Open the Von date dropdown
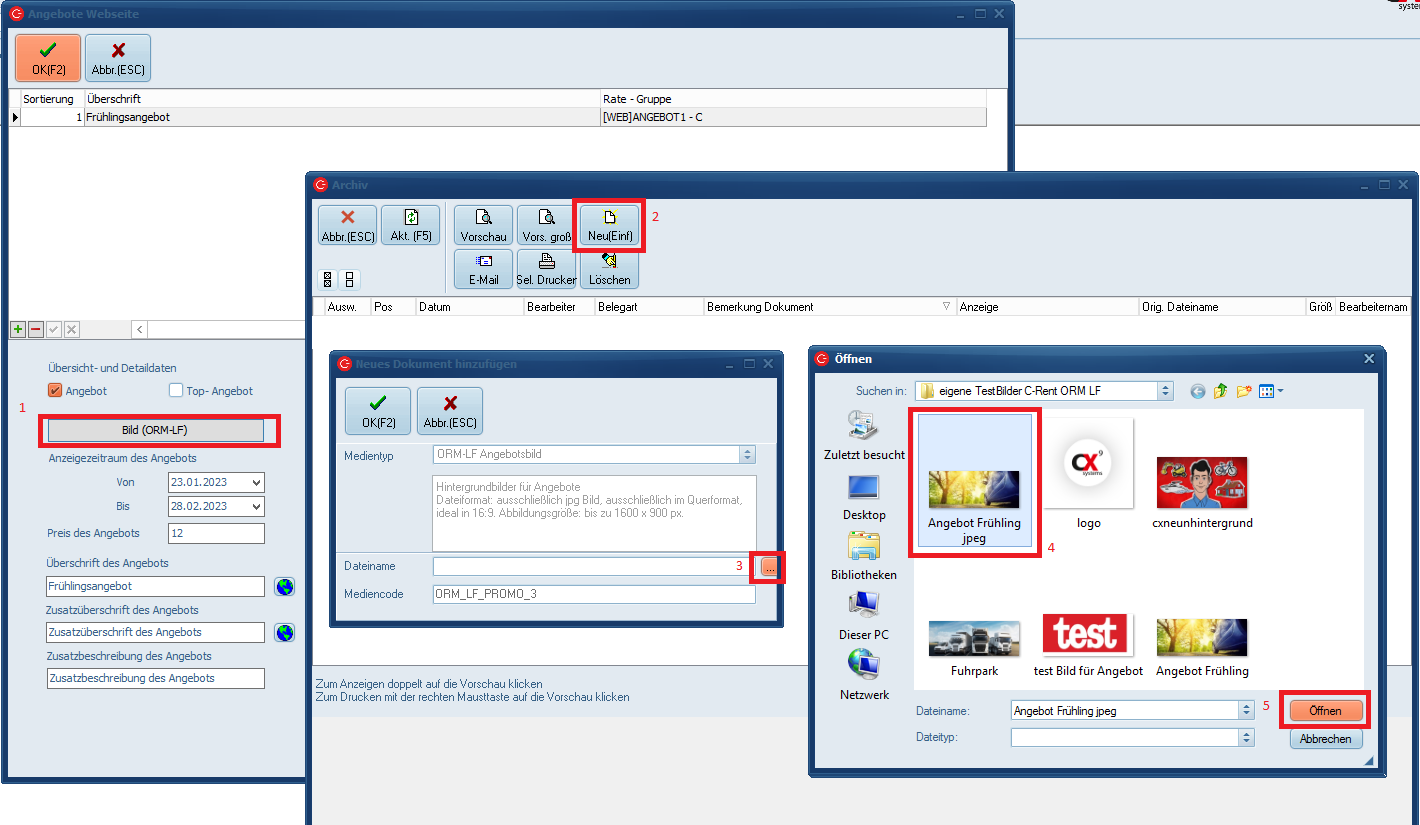This screenshot has width=1420, height=825. 257,482
